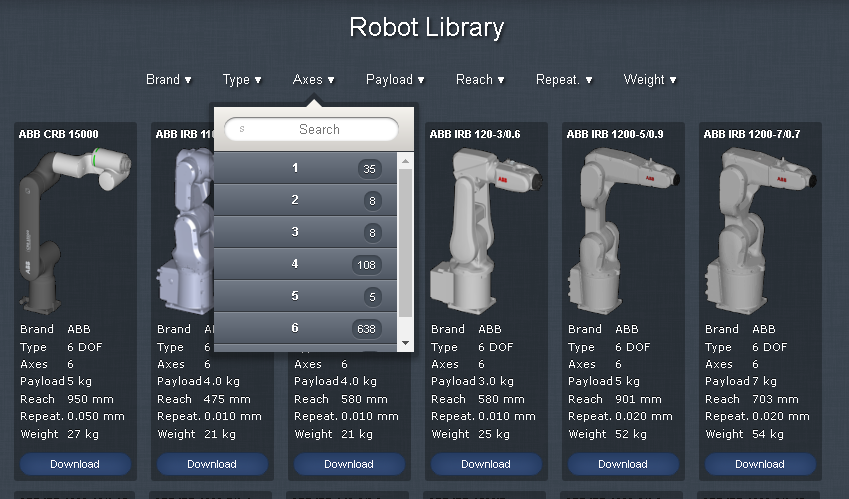Open the Repeat. filter dropdown
This screenshot has width=849, height=499.
click(x=564, y=80)
